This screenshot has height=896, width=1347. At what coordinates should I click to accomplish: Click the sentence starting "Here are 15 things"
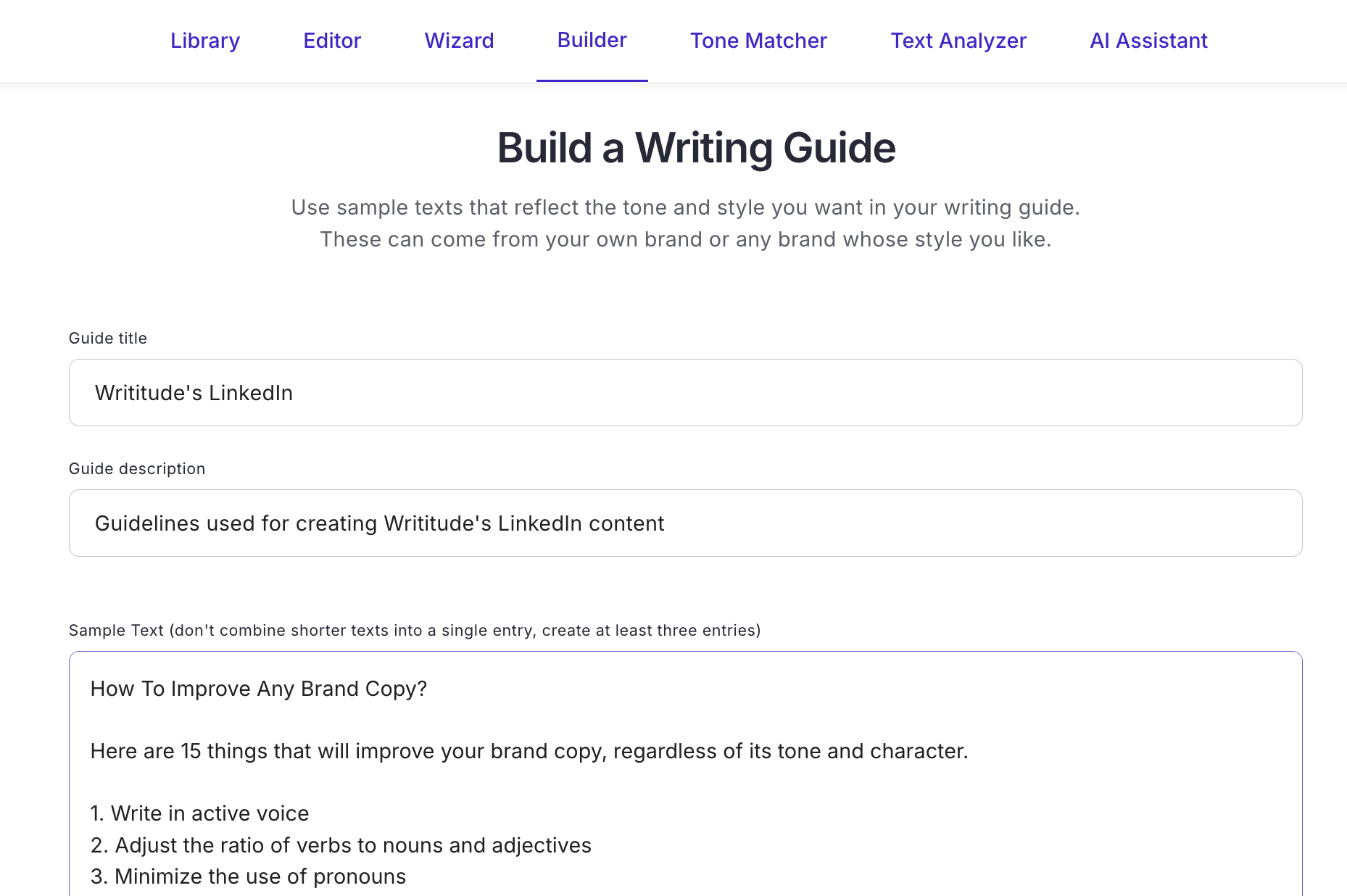click(529, 751)
